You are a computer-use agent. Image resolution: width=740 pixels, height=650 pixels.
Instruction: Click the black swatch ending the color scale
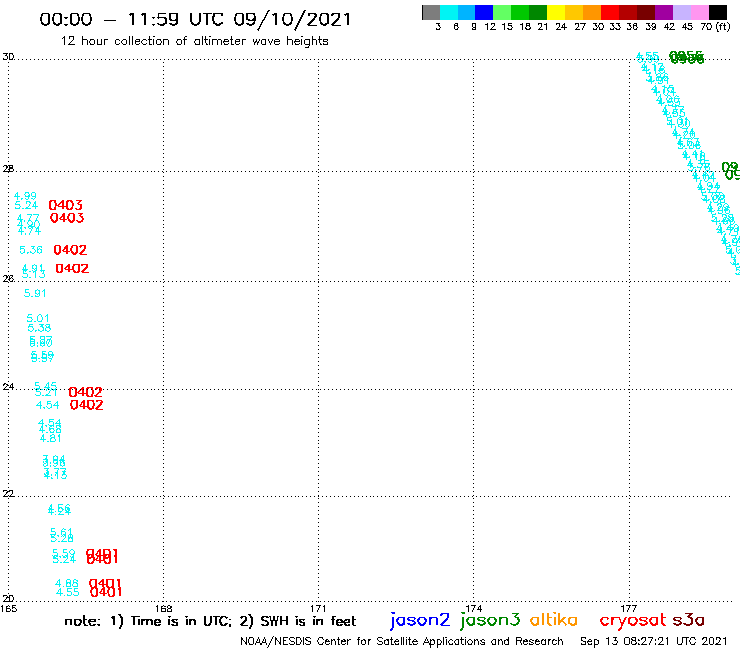click(718, 12)
